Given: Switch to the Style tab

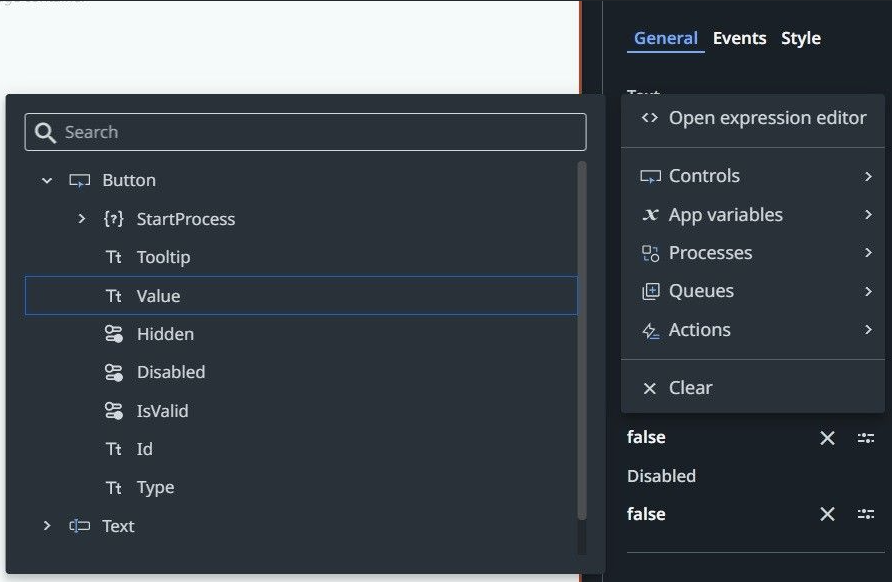Looking at the screenshot, I should 800,38.
